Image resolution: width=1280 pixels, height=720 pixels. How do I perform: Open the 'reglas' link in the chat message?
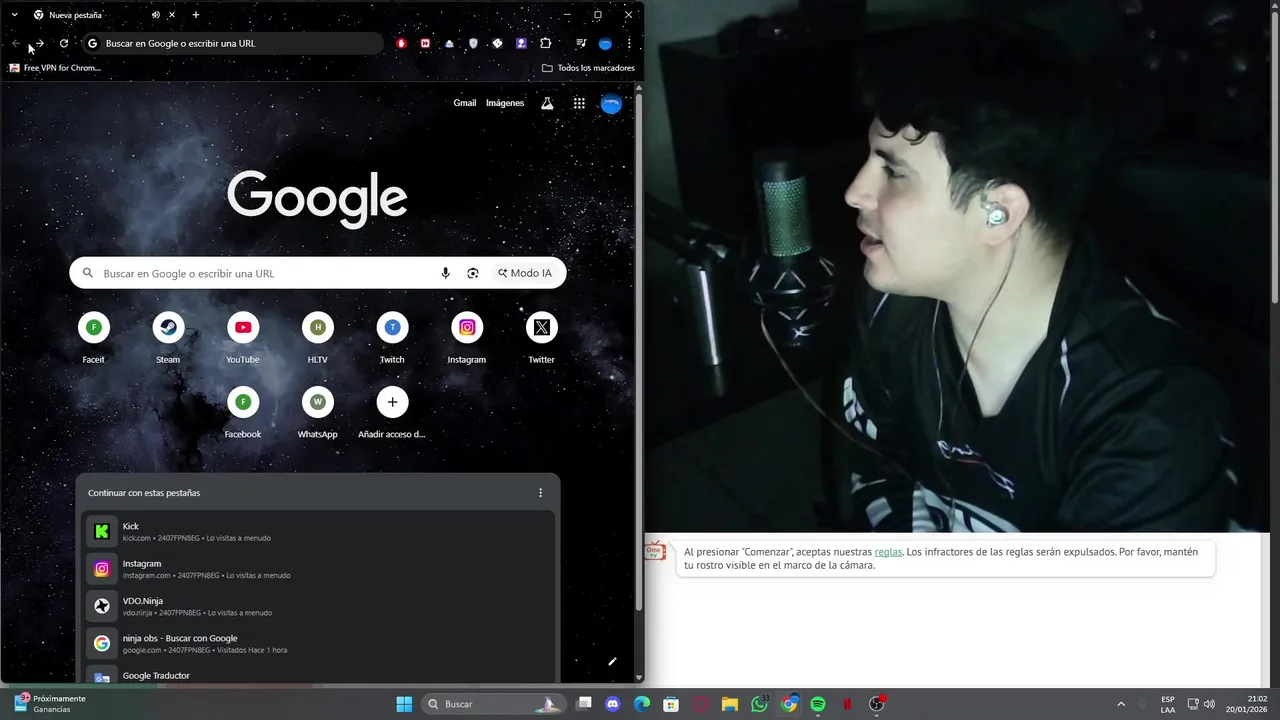888,552
